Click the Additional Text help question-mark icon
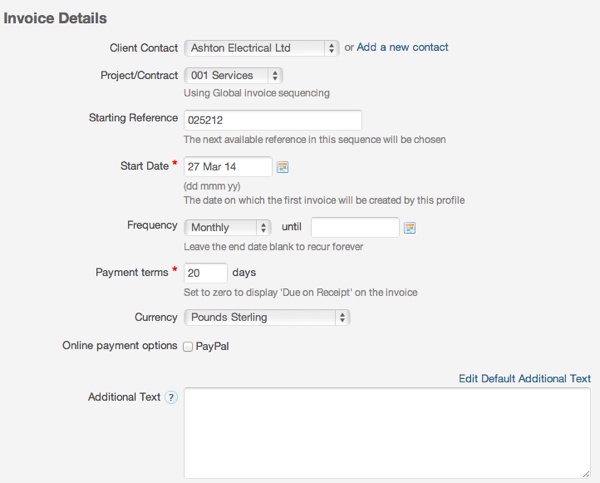The image size is (600, 483). pos(170,398)
